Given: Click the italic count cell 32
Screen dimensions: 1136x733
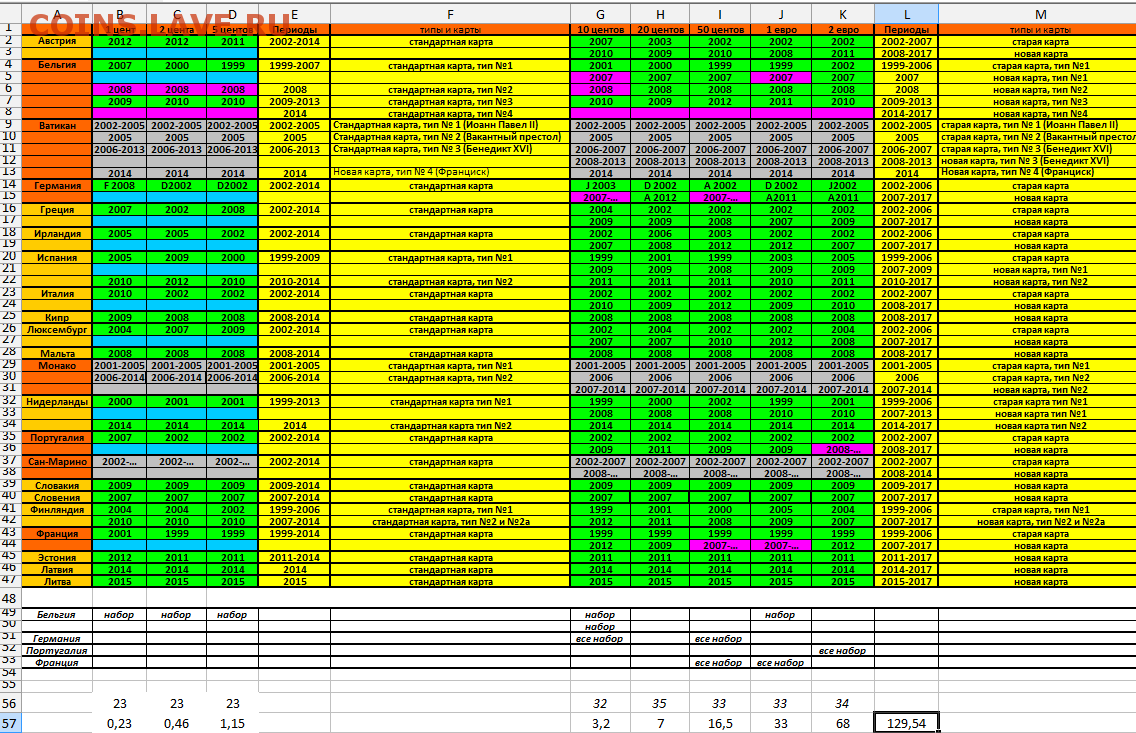Looking at the screenshot, I should [601, 703].
